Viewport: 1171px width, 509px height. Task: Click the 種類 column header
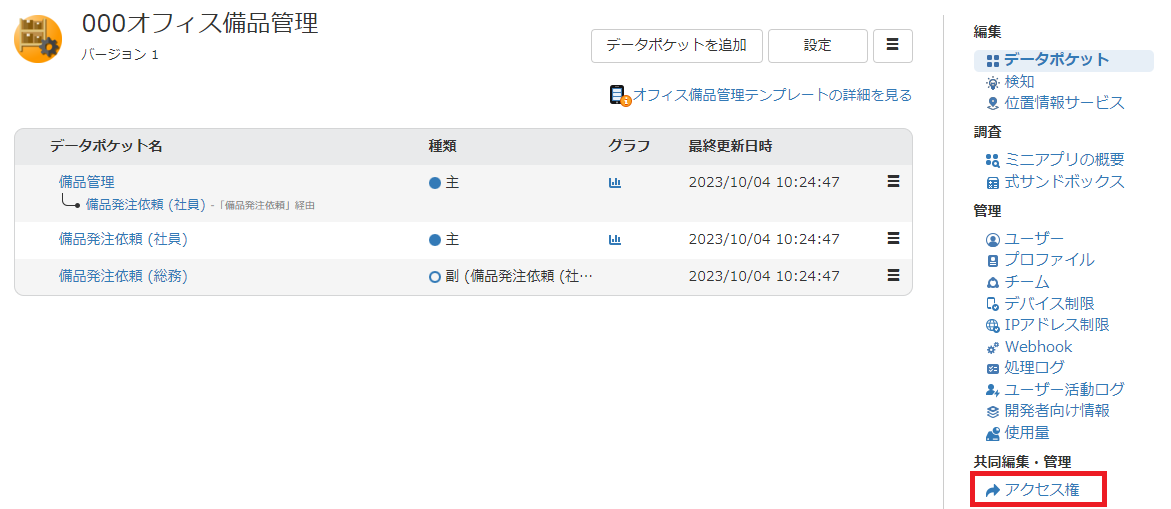click(x=442, y=146)
